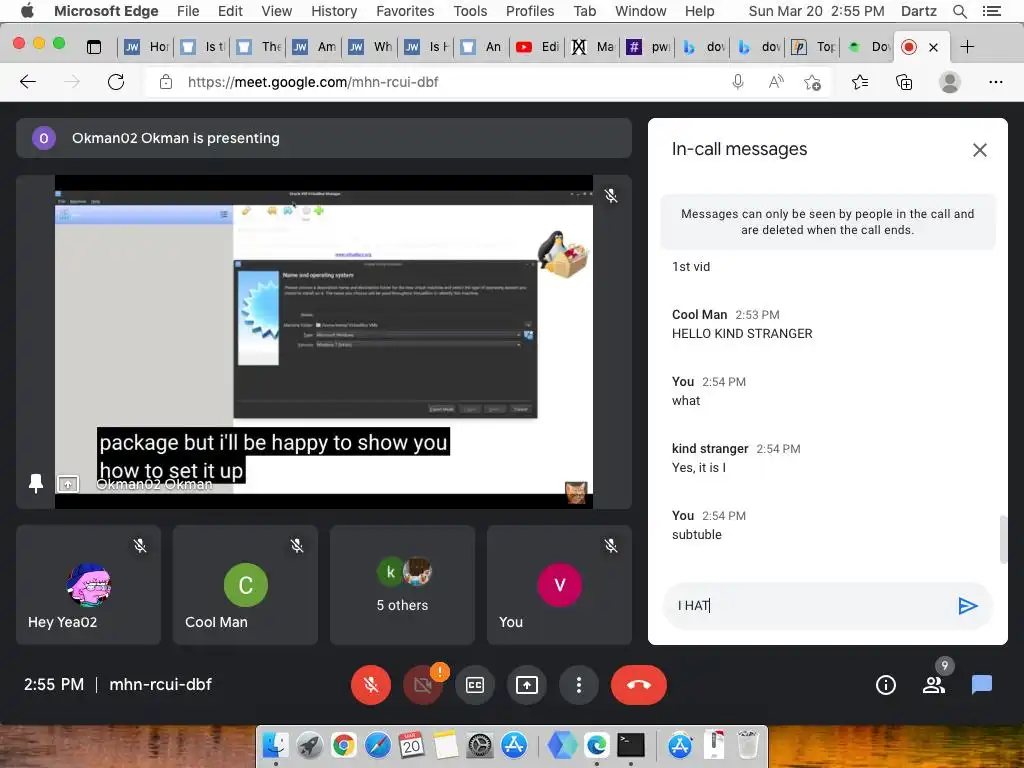This screenshot has width=1024, height=768.
Task: Open Trash in the Dock
Action: [748, 744]
